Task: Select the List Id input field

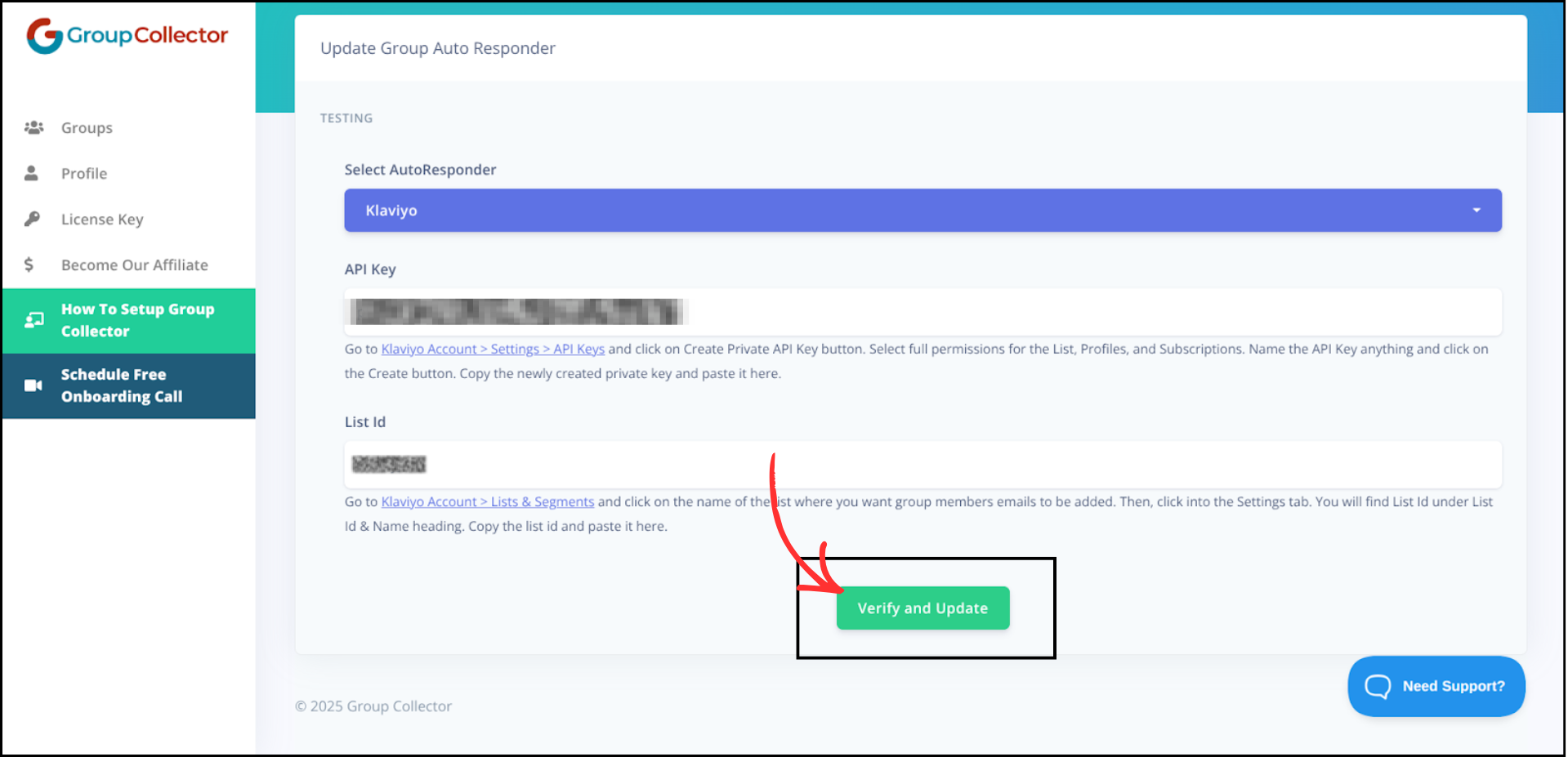Action: [922, 465]
